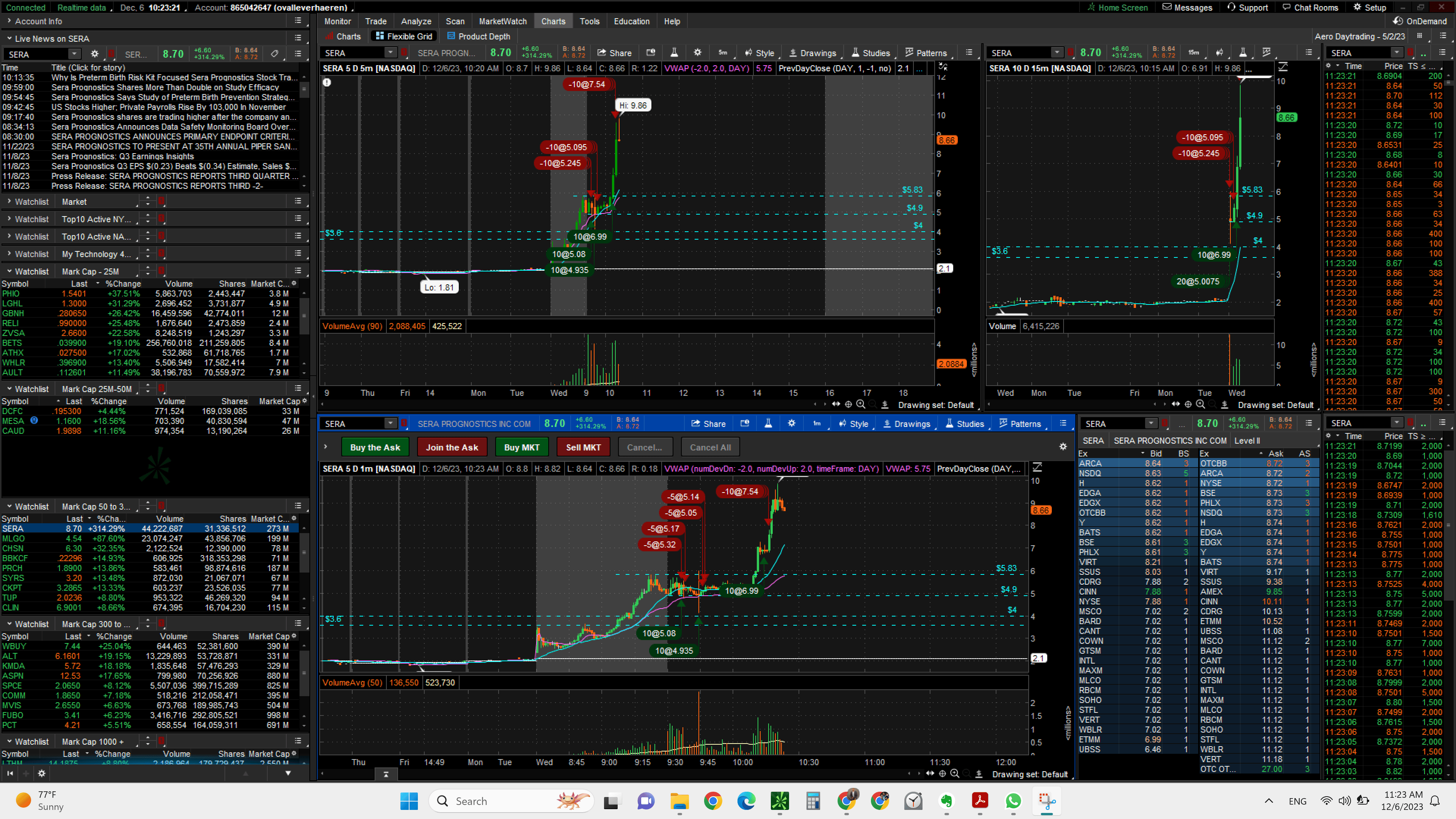Click the Sell MKT button
1456x819 pixels.
pos(583,447)
